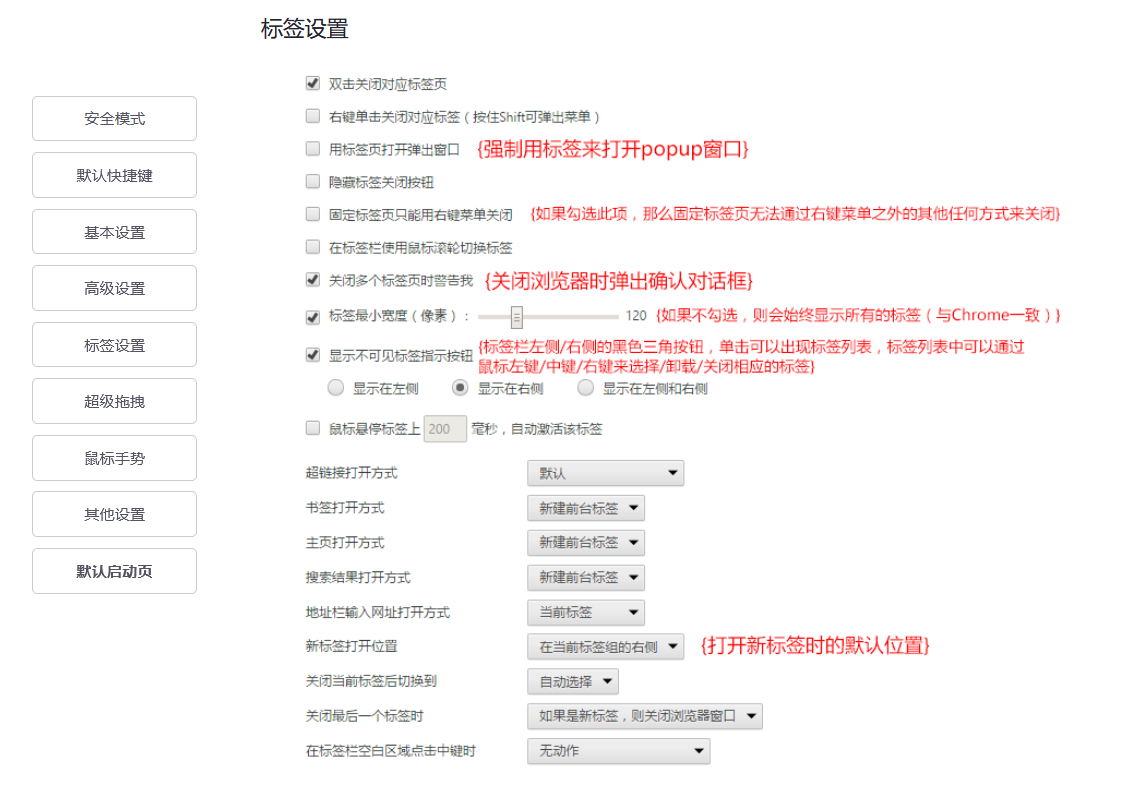Select 显示在左侧 radio button
The image size is (1129, 790).
336,388
